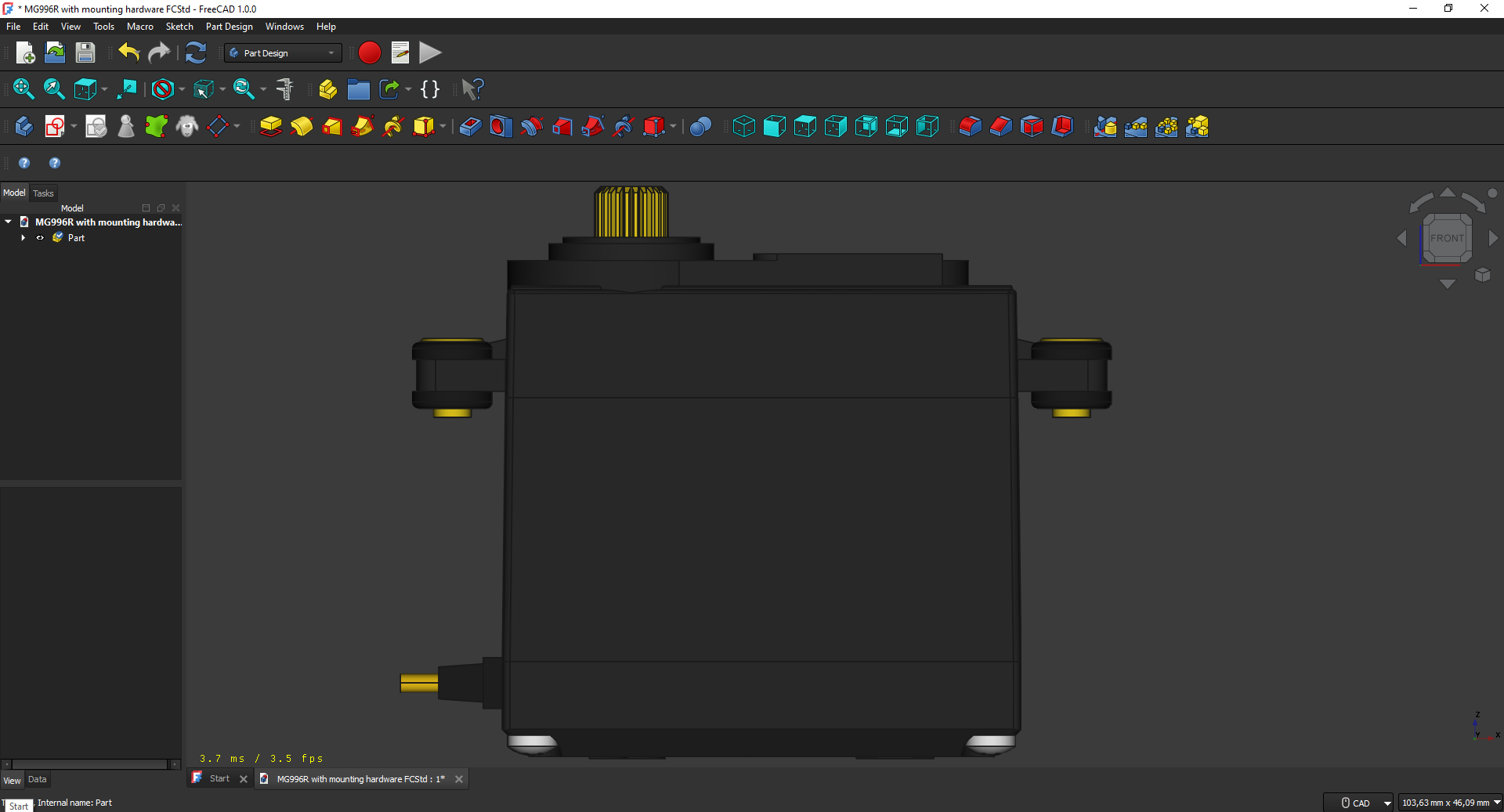Open Draw Style dropdown arrow
The height and width of the screenshot is (812, 1504).
[x=182, y=89]
